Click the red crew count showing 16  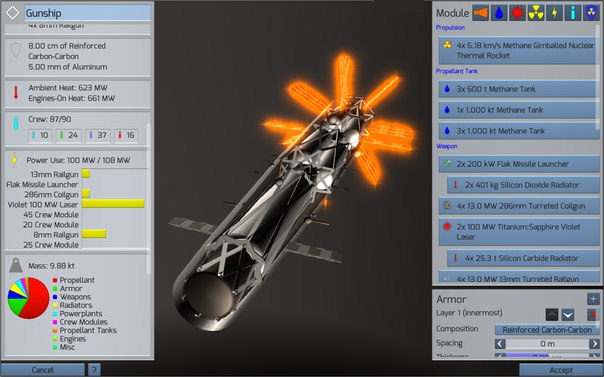pos(126,135)
